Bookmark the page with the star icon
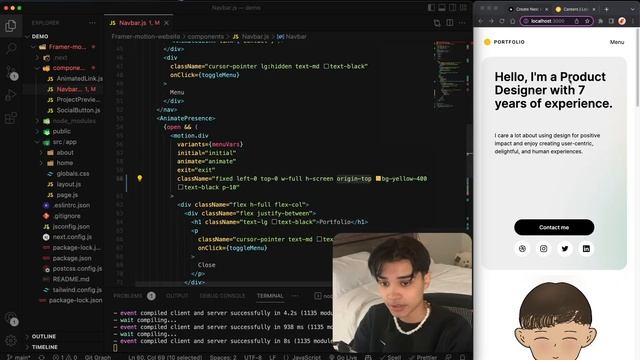This screenshot has height=360, width=640. [587, 21]
